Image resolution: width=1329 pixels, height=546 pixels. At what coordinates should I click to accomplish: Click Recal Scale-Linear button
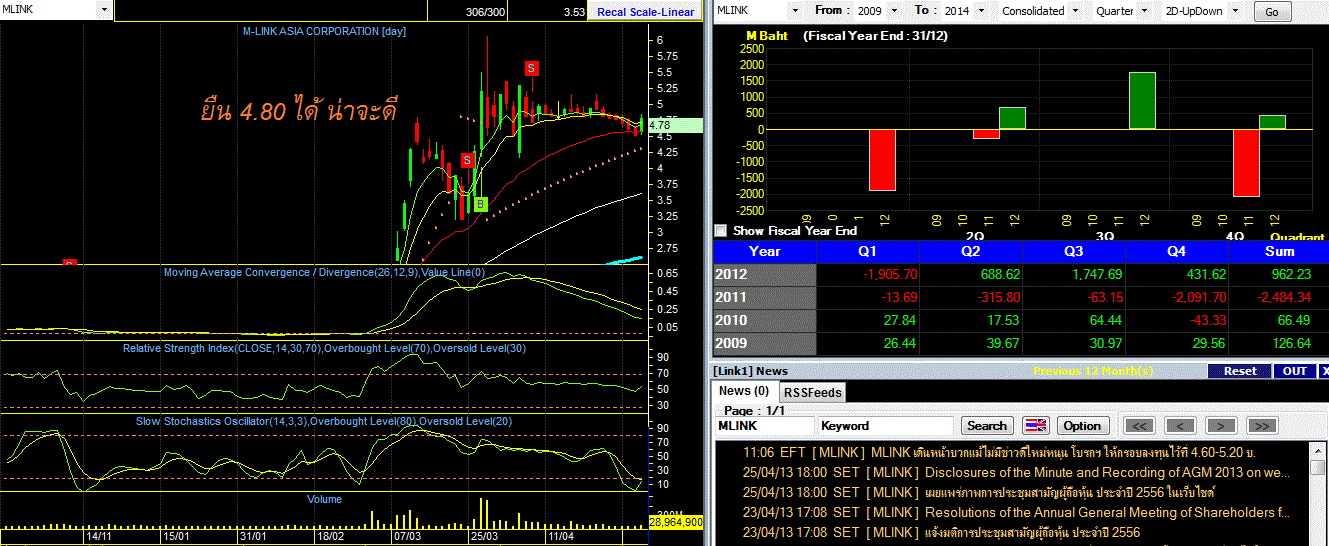coord(645,12)
